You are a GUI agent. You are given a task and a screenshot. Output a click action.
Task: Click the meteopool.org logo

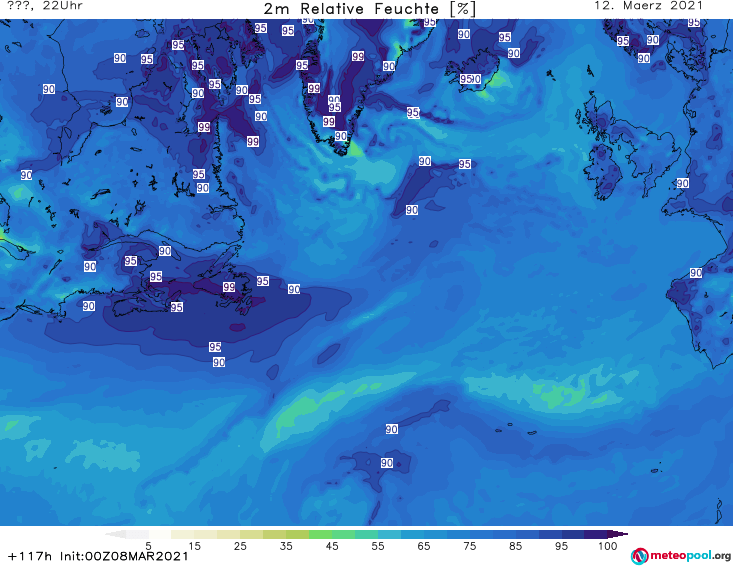(681, 556)
